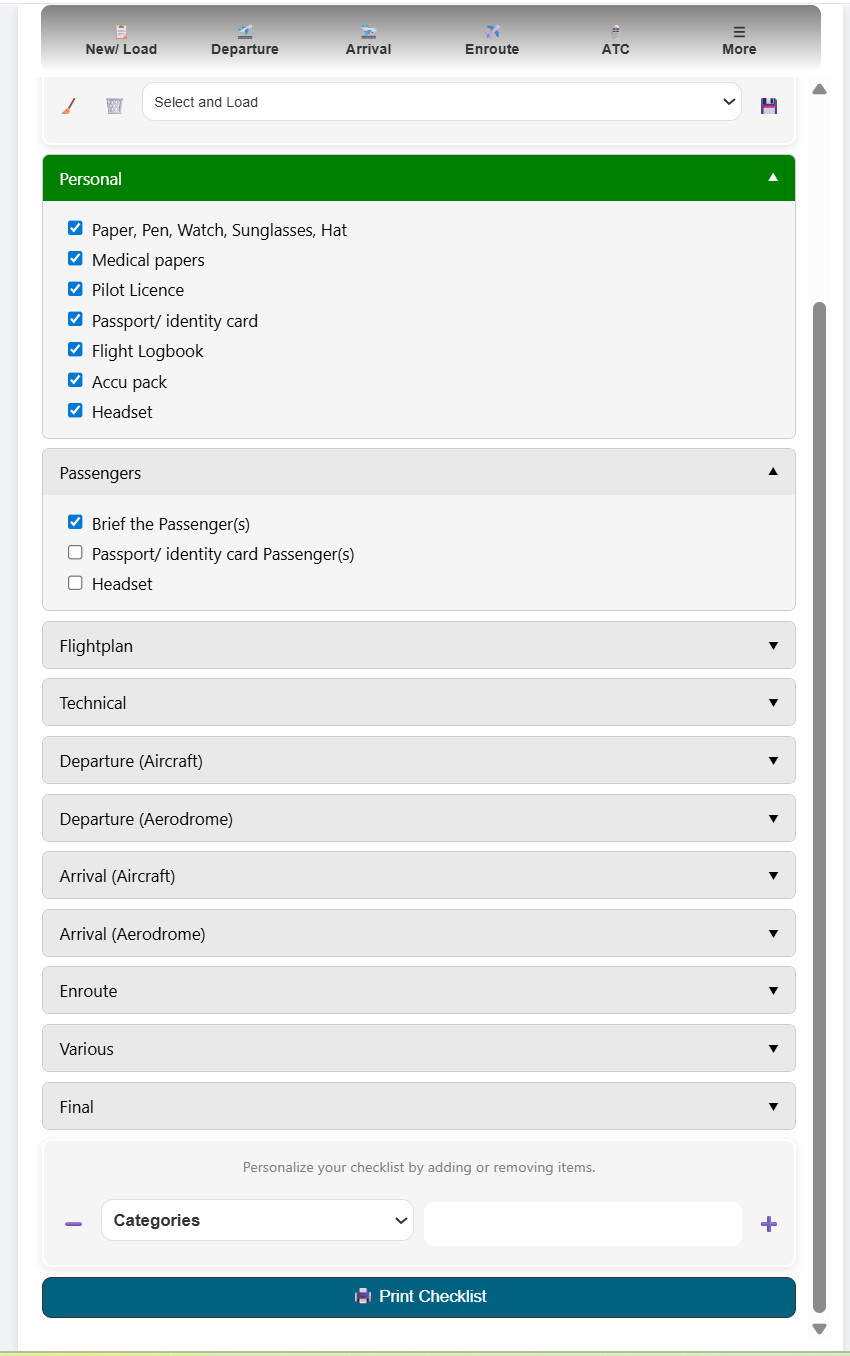The height and width of the screenshot is (1356, 850).
Task: Uncheck the Pilot Licence checkbox
Action: [75, 289]
